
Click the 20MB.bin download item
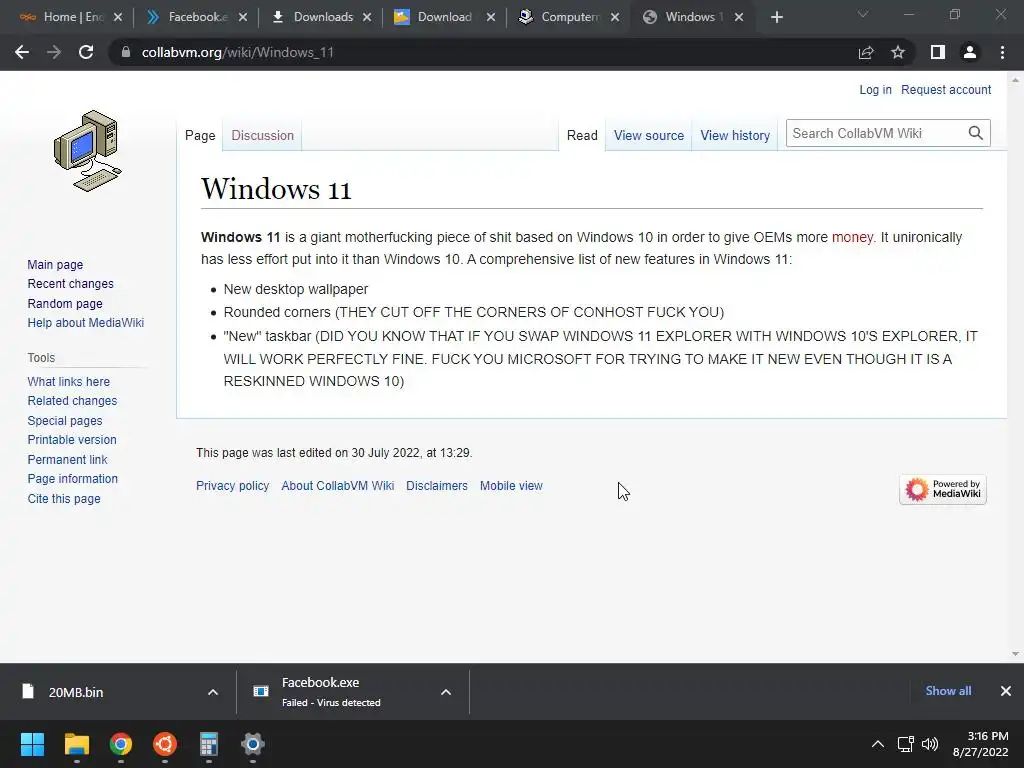click(x=104, y=692)
